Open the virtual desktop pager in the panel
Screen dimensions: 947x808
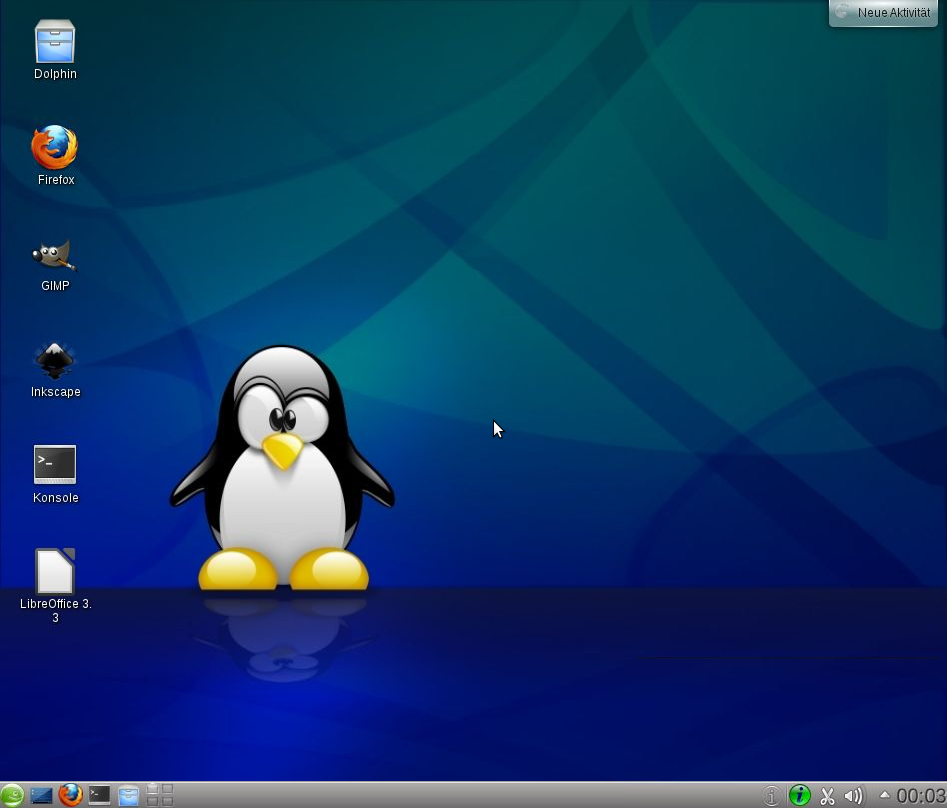pos(159,795)
